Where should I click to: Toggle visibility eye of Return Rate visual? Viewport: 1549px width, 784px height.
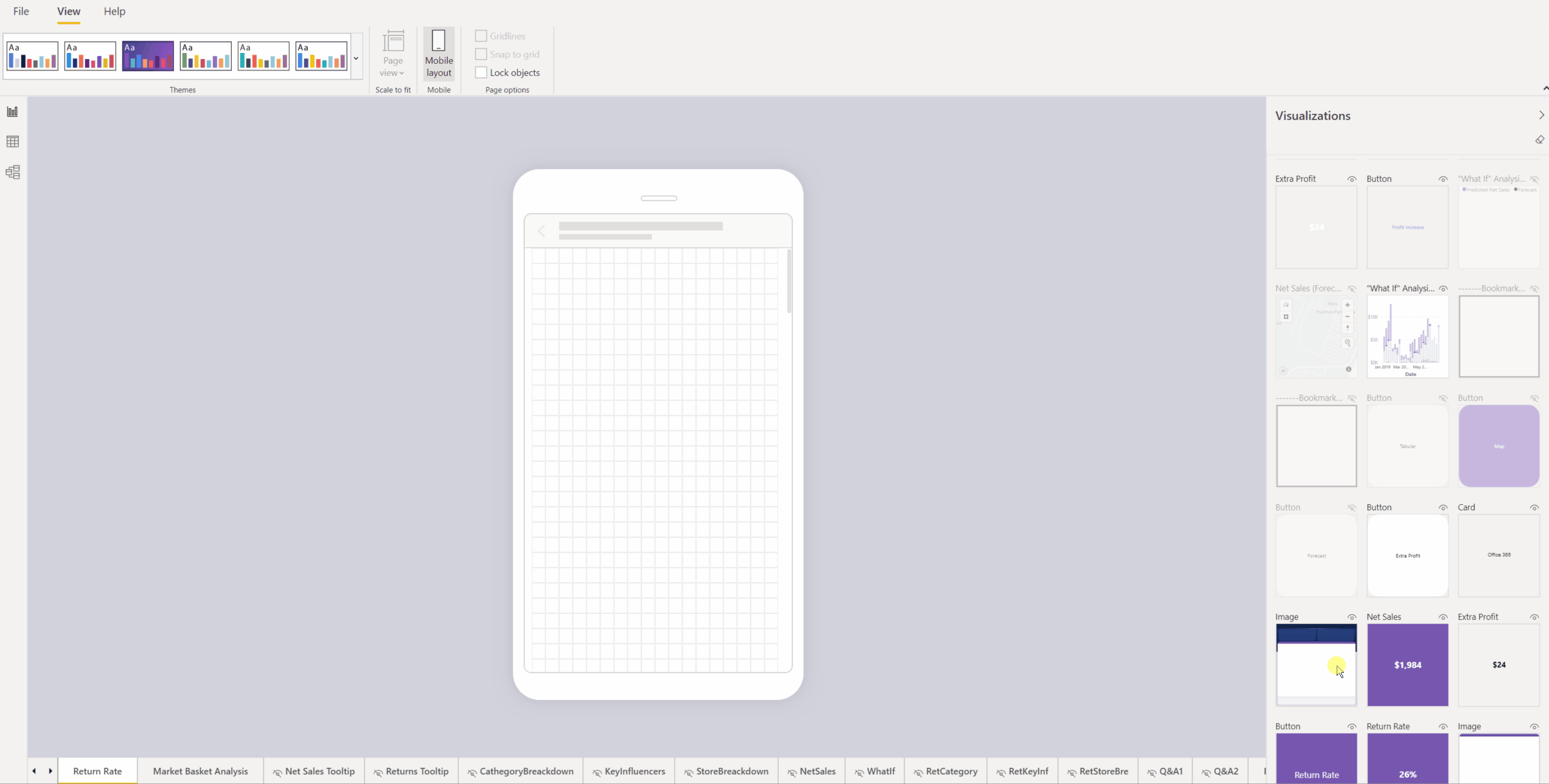tap(1443, 726)
